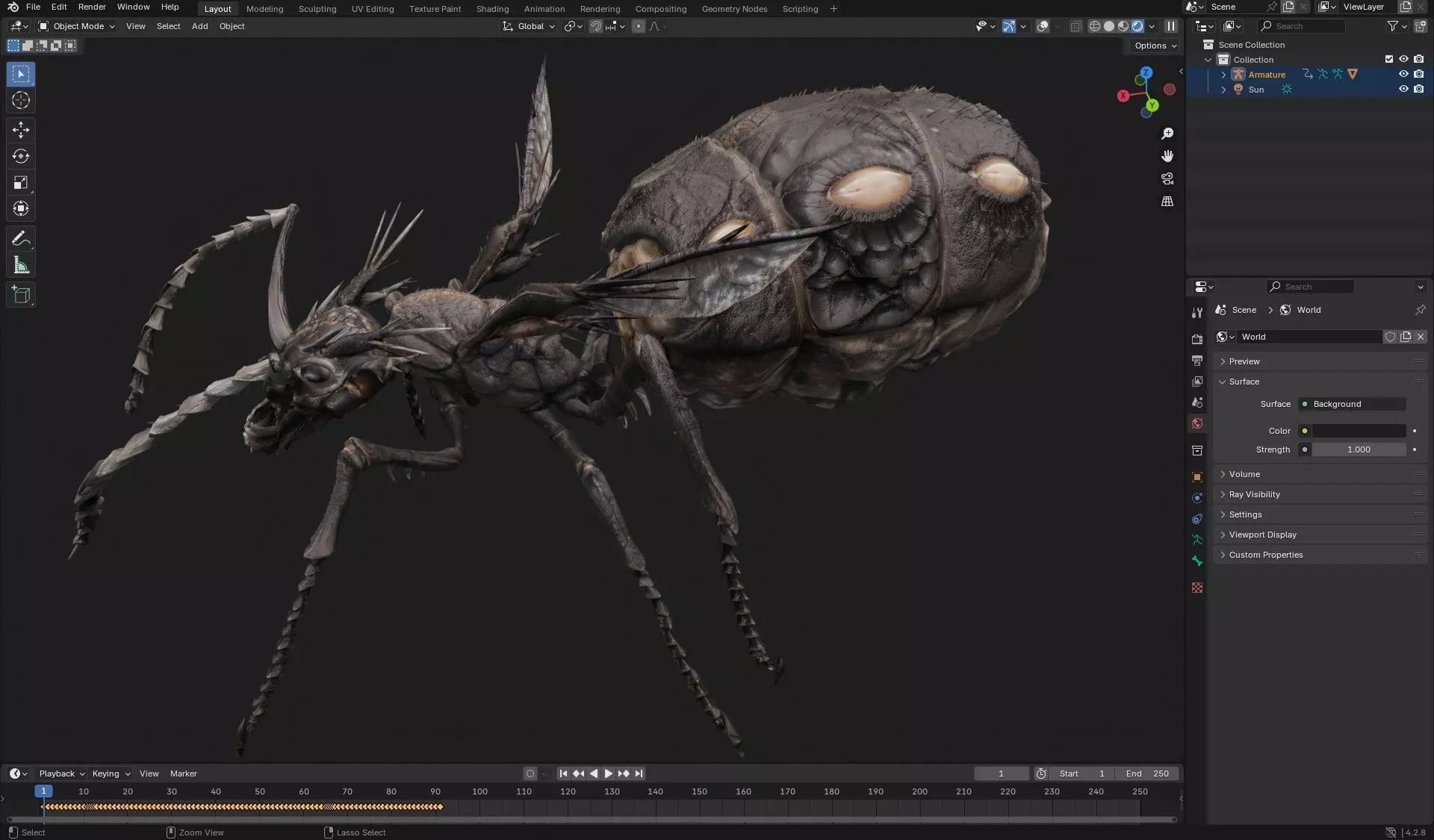Switch to wireframe viewport shading
Screen dimensions: 1434x840
coord(1094,26)
